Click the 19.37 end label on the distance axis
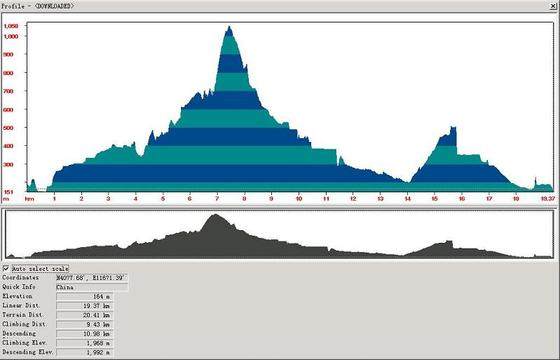Image resolution: width=560 pixels, height=360 pixels. (547, 198)
